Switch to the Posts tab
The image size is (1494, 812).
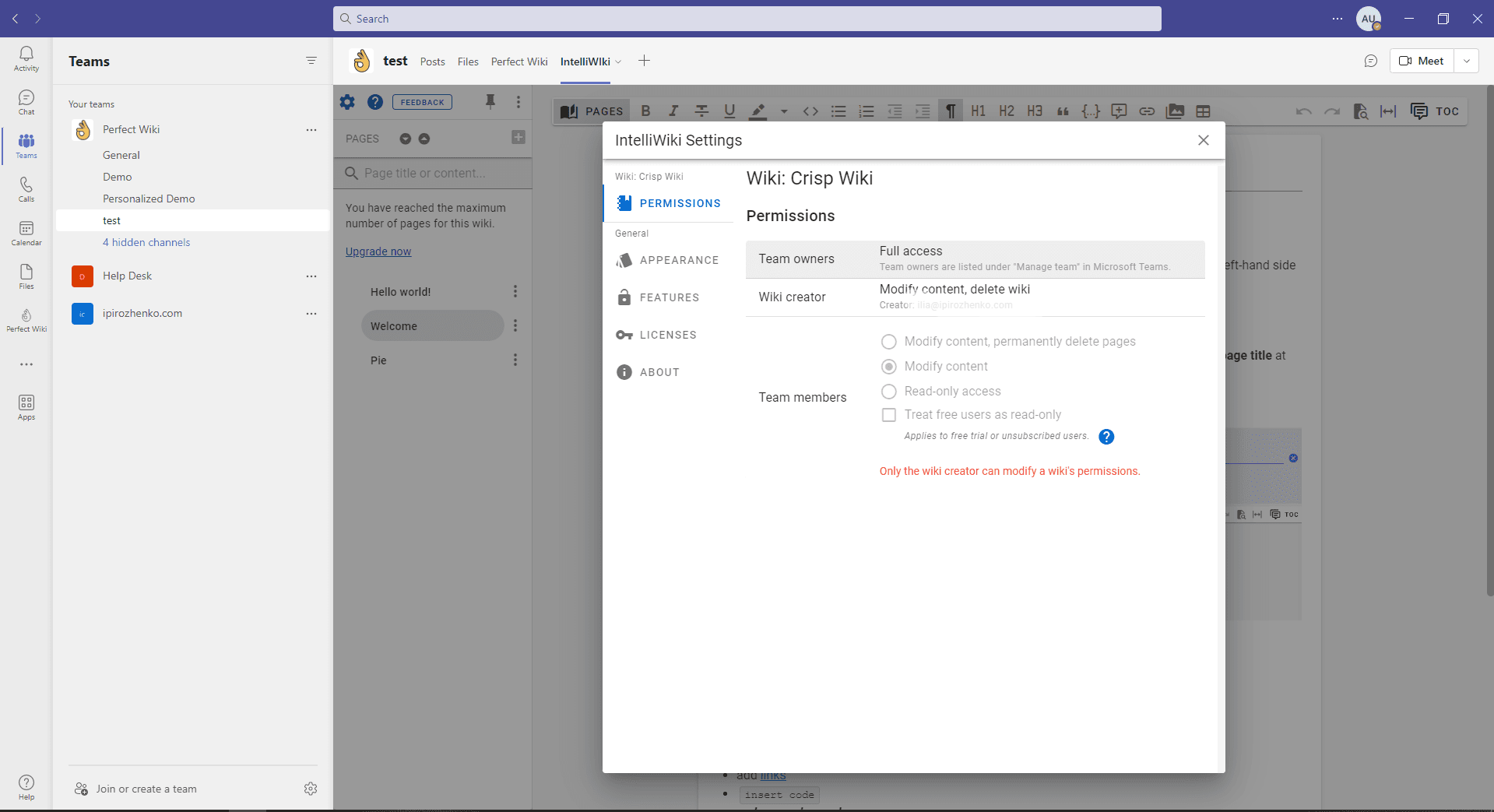[x=432, y=62]
